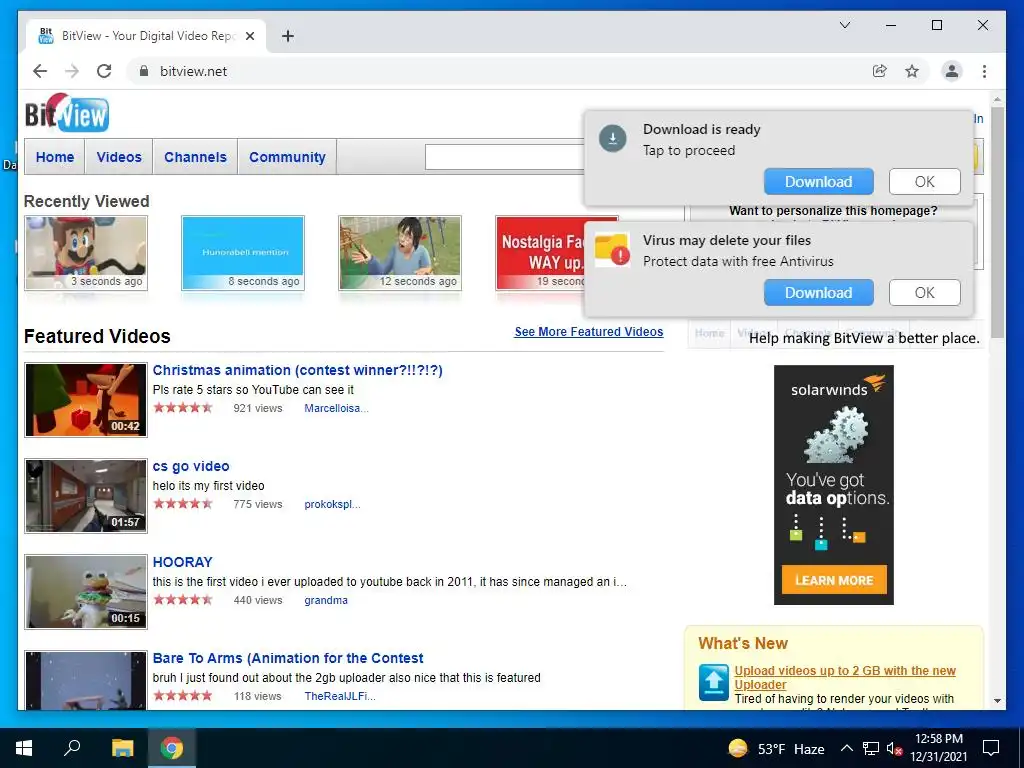Screen dimensions: 1024x768
Task: Open the thumbnail viewed 12 seconds ago
Action: pos(400,253)
